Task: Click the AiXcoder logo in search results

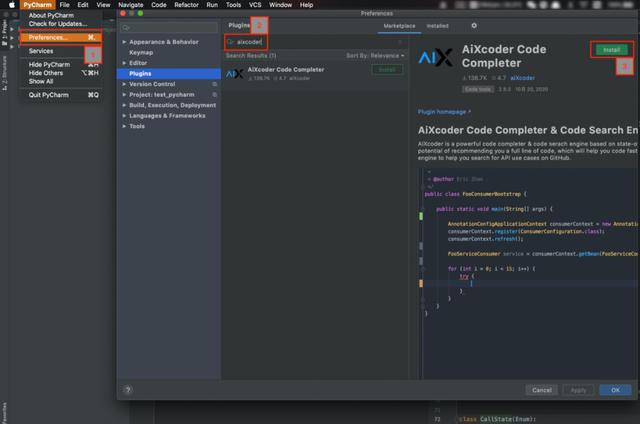Action: pos(235,73)
